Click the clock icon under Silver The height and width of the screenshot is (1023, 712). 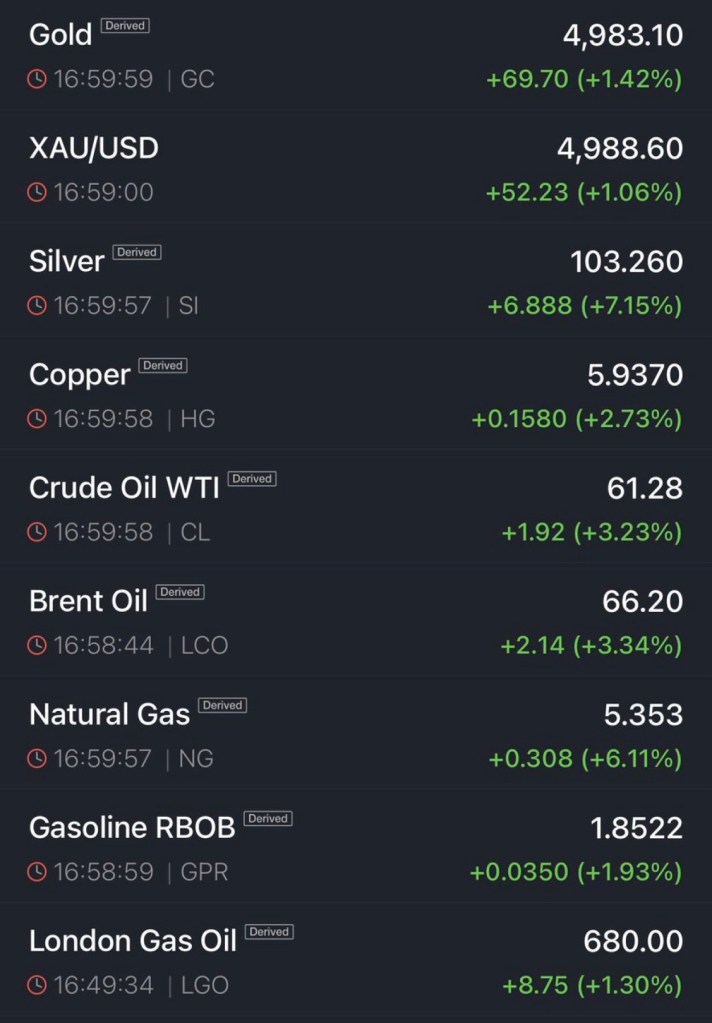click(37, 306)
